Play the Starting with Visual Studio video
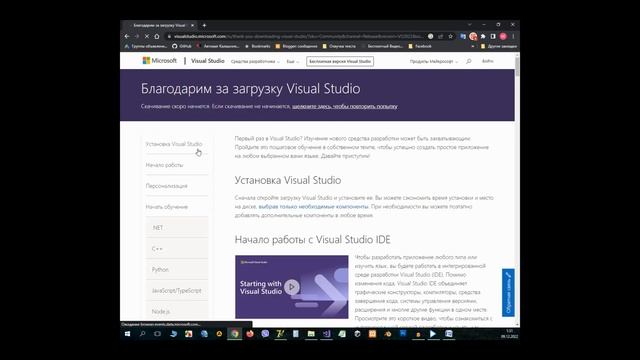 click(x=291, y=287)
